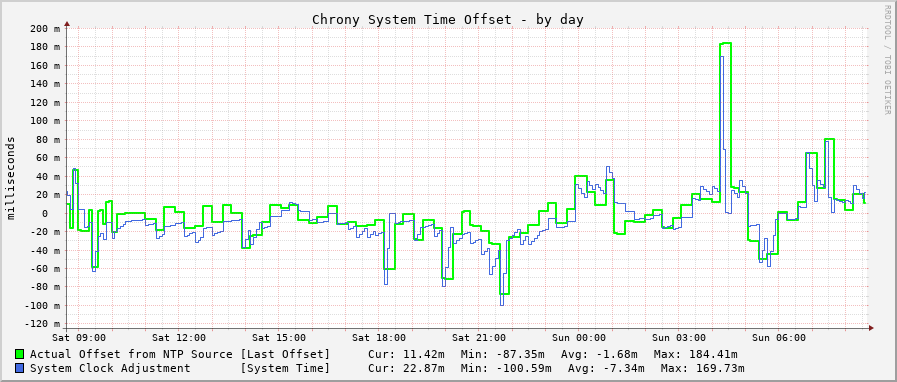Click the 'Sat 21:00' x-axis label
The height and width of the screenshot is (382, 897).
[x=479, y=338]
